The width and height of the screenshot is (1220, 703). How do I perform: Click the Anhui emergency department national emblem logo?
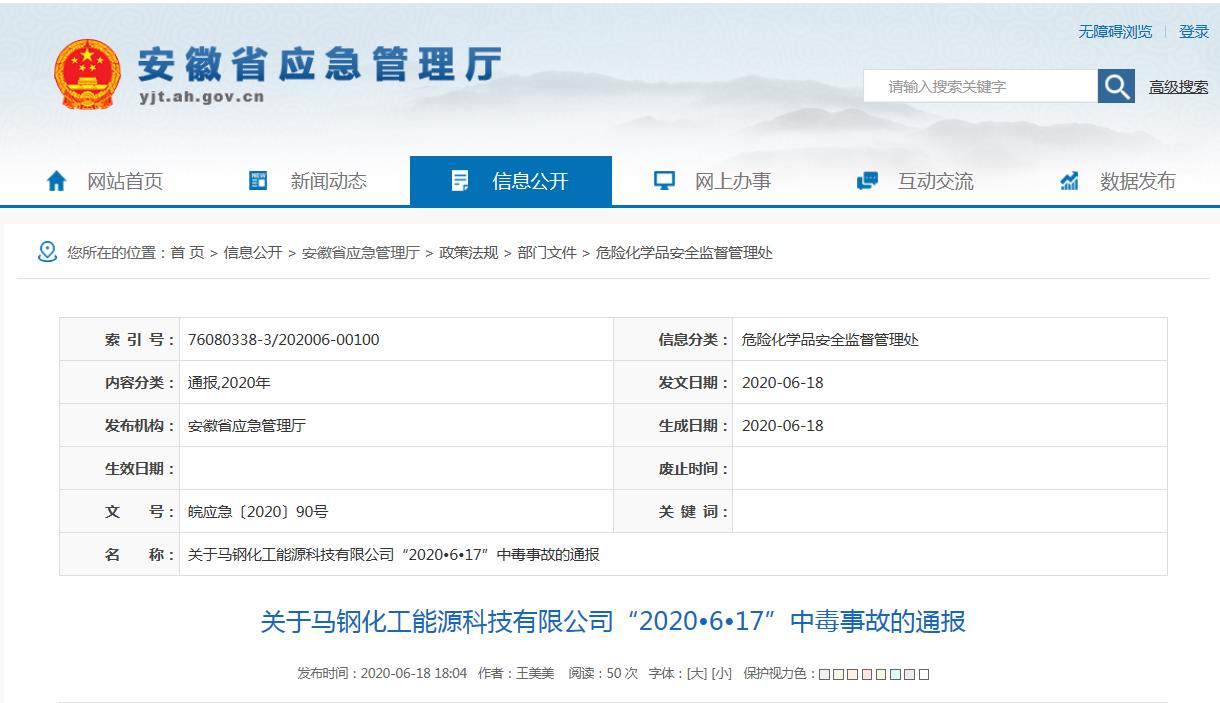[88, 74]
